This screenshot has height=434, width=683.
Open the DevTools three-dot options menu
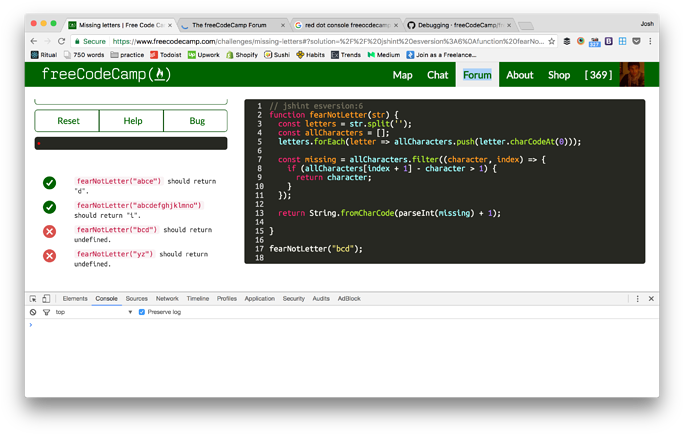coord(638,299)
